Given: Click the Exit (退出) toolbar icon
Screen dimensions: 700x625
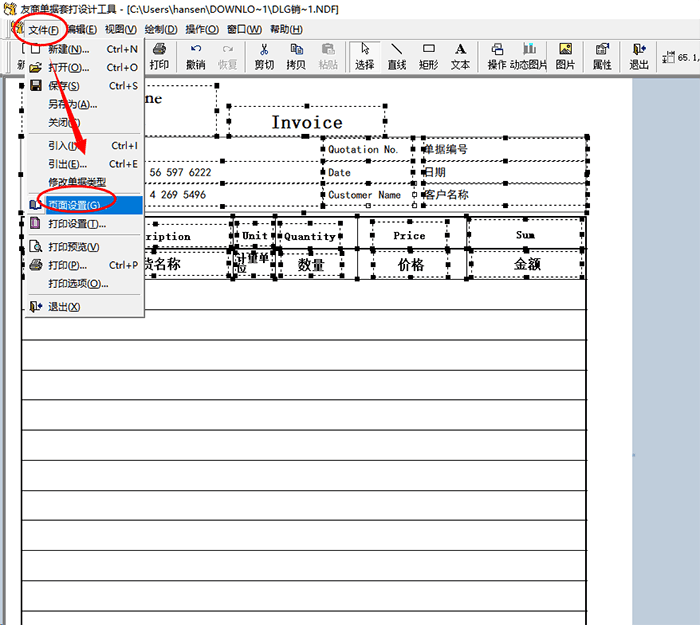Looking at the screenshot, I should (639, 56).
